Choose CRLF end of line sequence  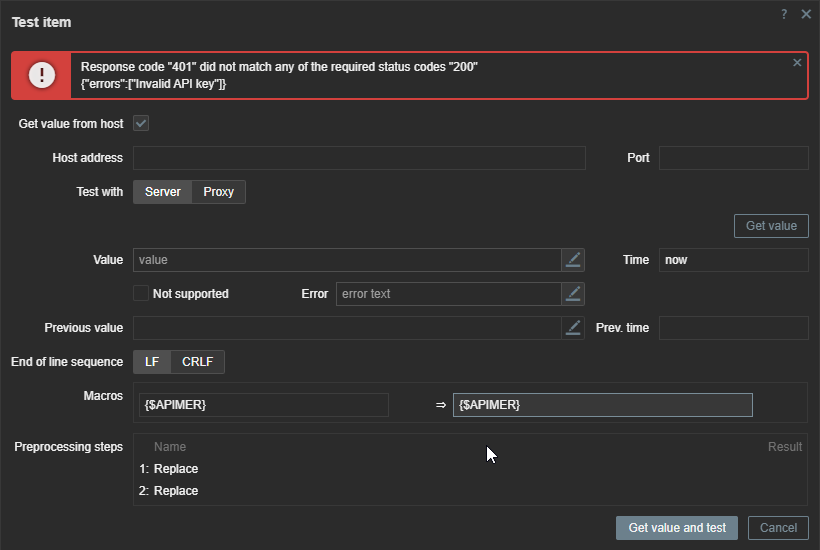[197, 362]
